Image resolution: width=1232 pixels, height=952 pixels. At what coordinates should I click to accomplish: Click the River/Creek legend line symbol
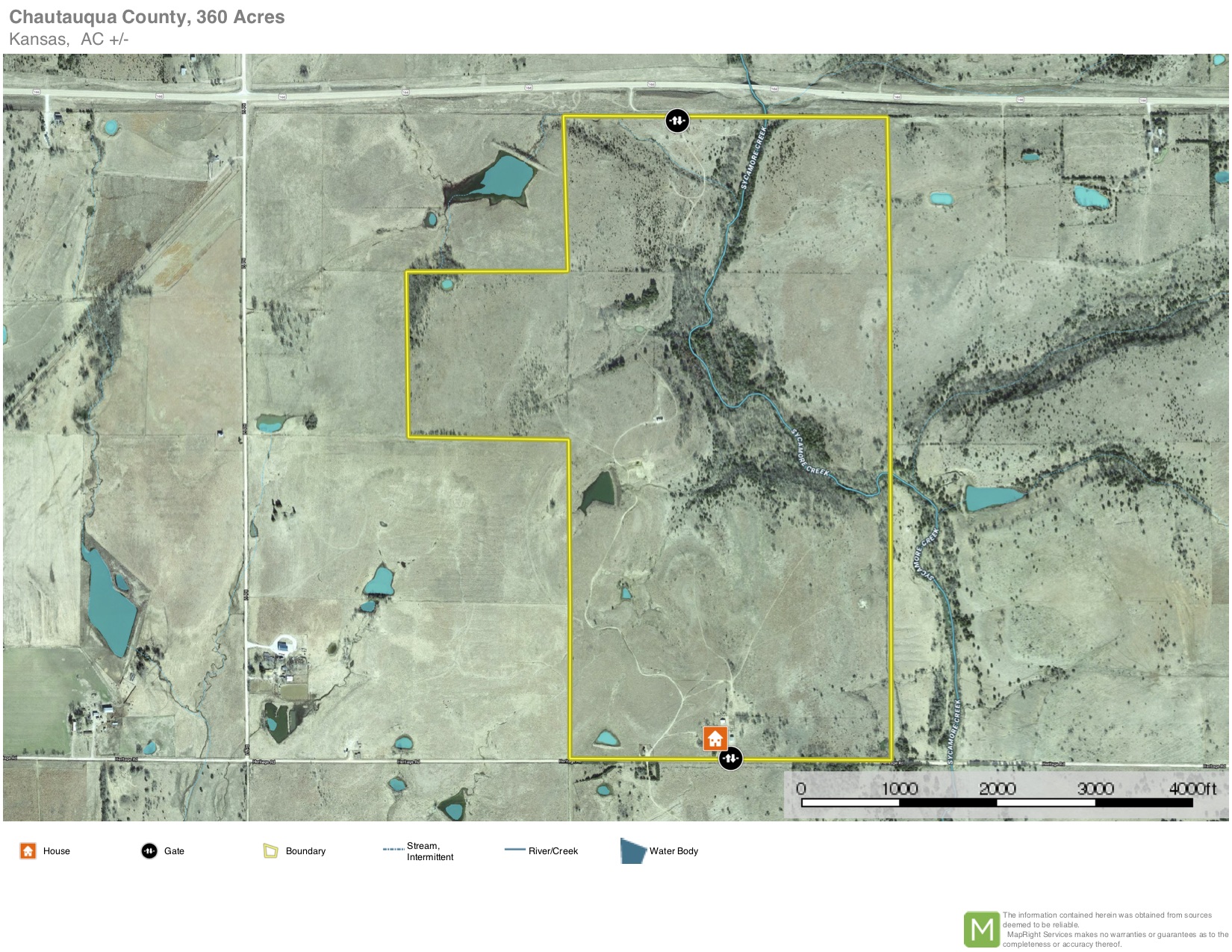[515, 850]
